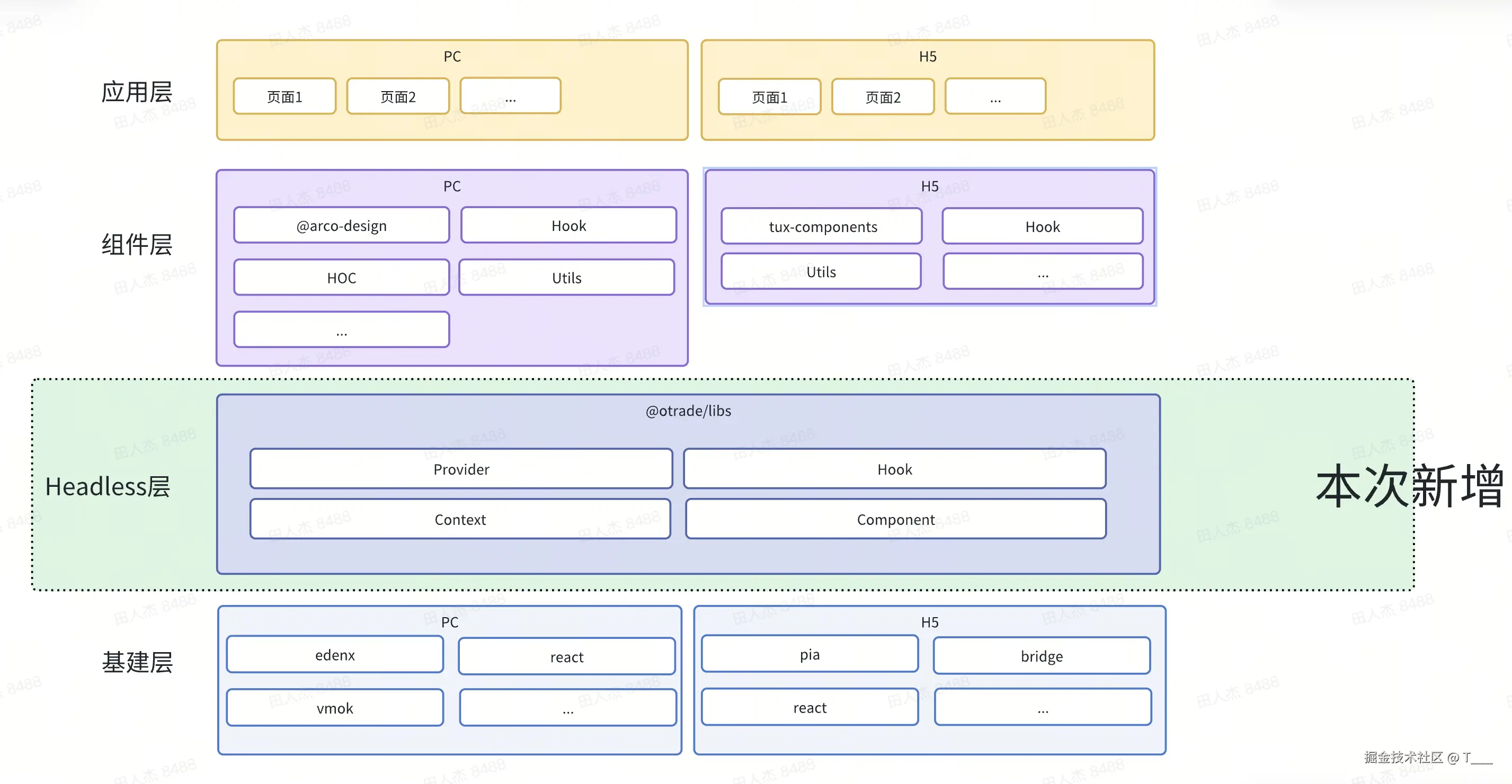Image resolution: width=1512 pixels, height=784 pixels.
Task: Select the 应用层 label
Action: coord(137,92)
